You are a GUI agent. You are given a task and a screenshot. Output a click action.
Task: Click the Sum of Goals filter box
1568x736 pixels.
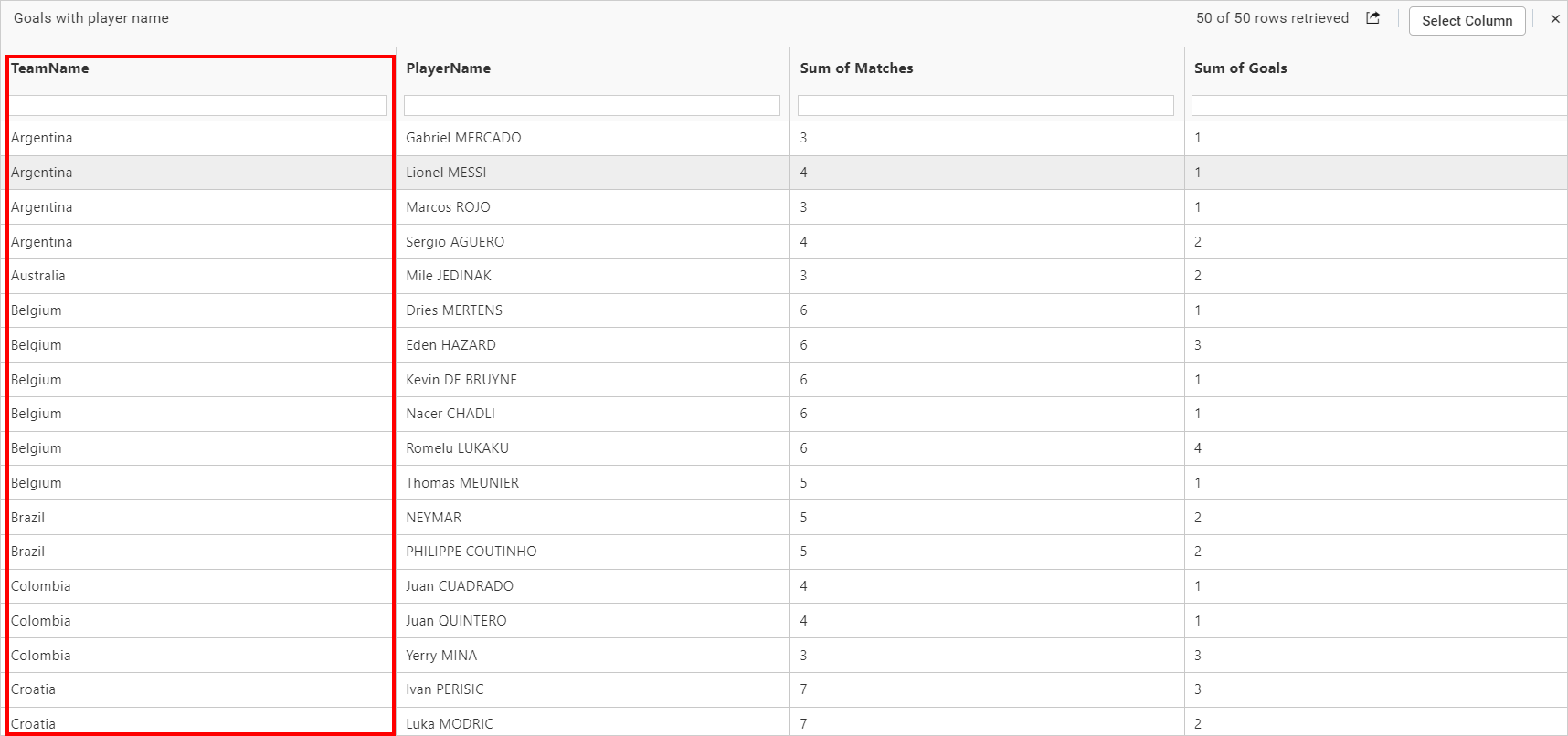(1377, 105)
